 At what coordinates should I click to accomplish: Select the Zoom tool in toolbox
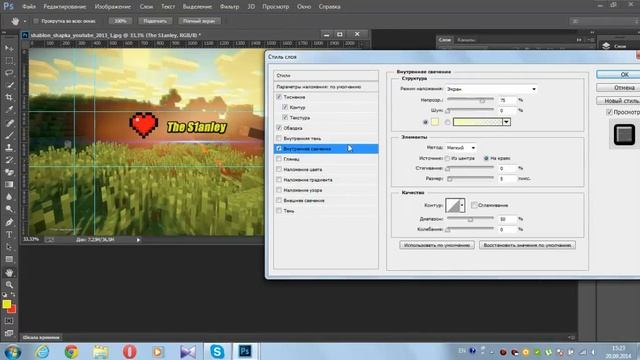pos(9,284)
